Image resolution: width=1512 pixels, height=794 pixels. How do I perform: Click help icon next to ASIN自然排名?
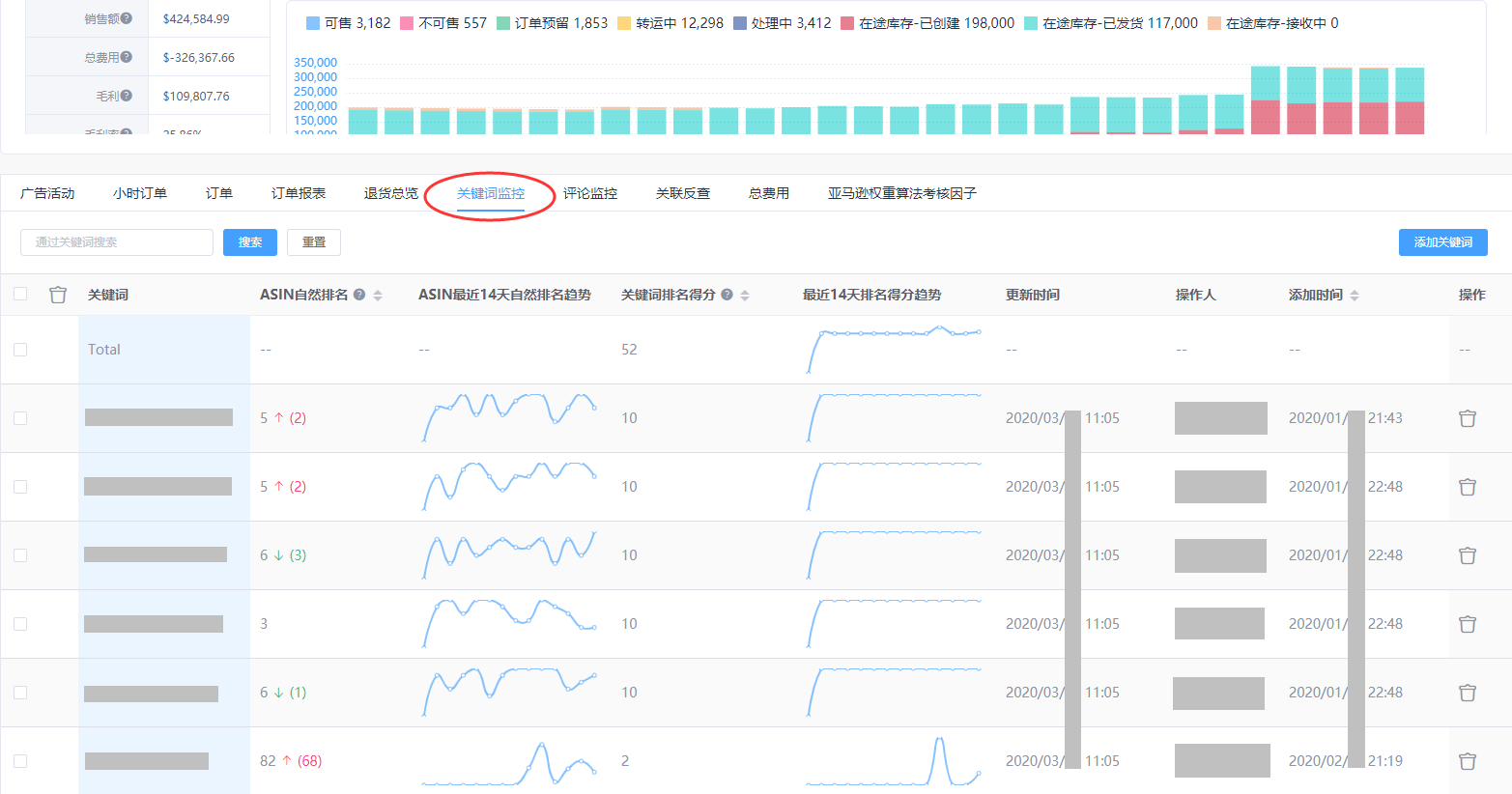tap(359, 295)
